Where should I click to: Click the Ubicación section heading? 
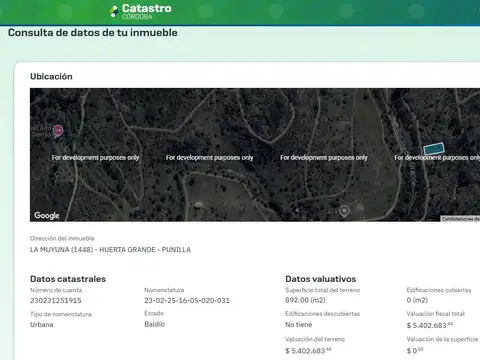pos(51,77)
